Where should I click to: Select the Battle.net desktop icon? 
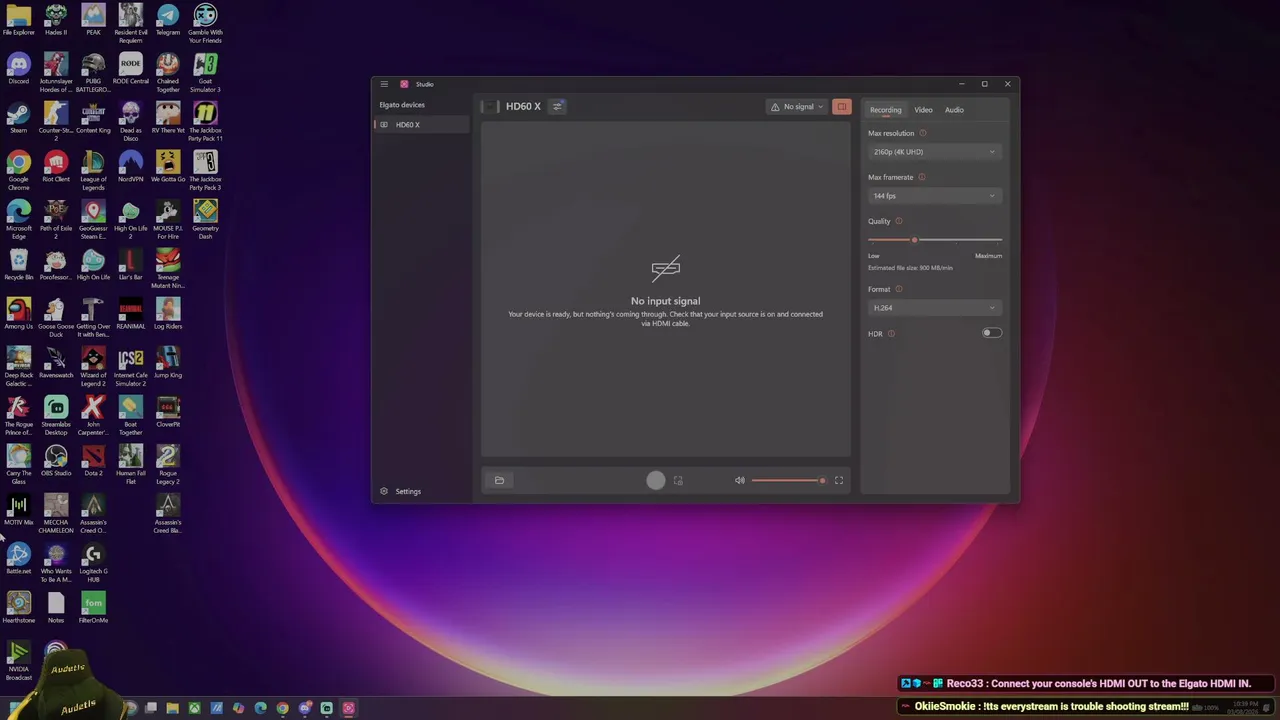point(18,559)
